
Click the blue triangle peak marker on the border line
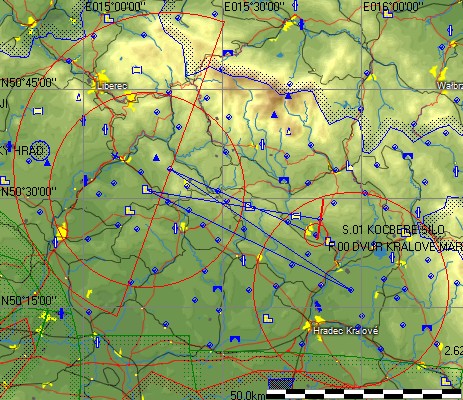(288, 96)
